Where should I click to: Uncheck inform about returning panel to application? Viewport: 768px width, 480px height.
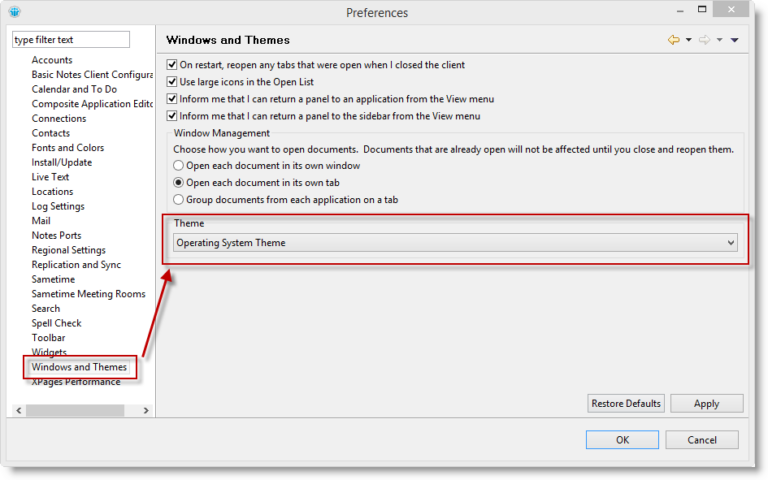(172, 99)
